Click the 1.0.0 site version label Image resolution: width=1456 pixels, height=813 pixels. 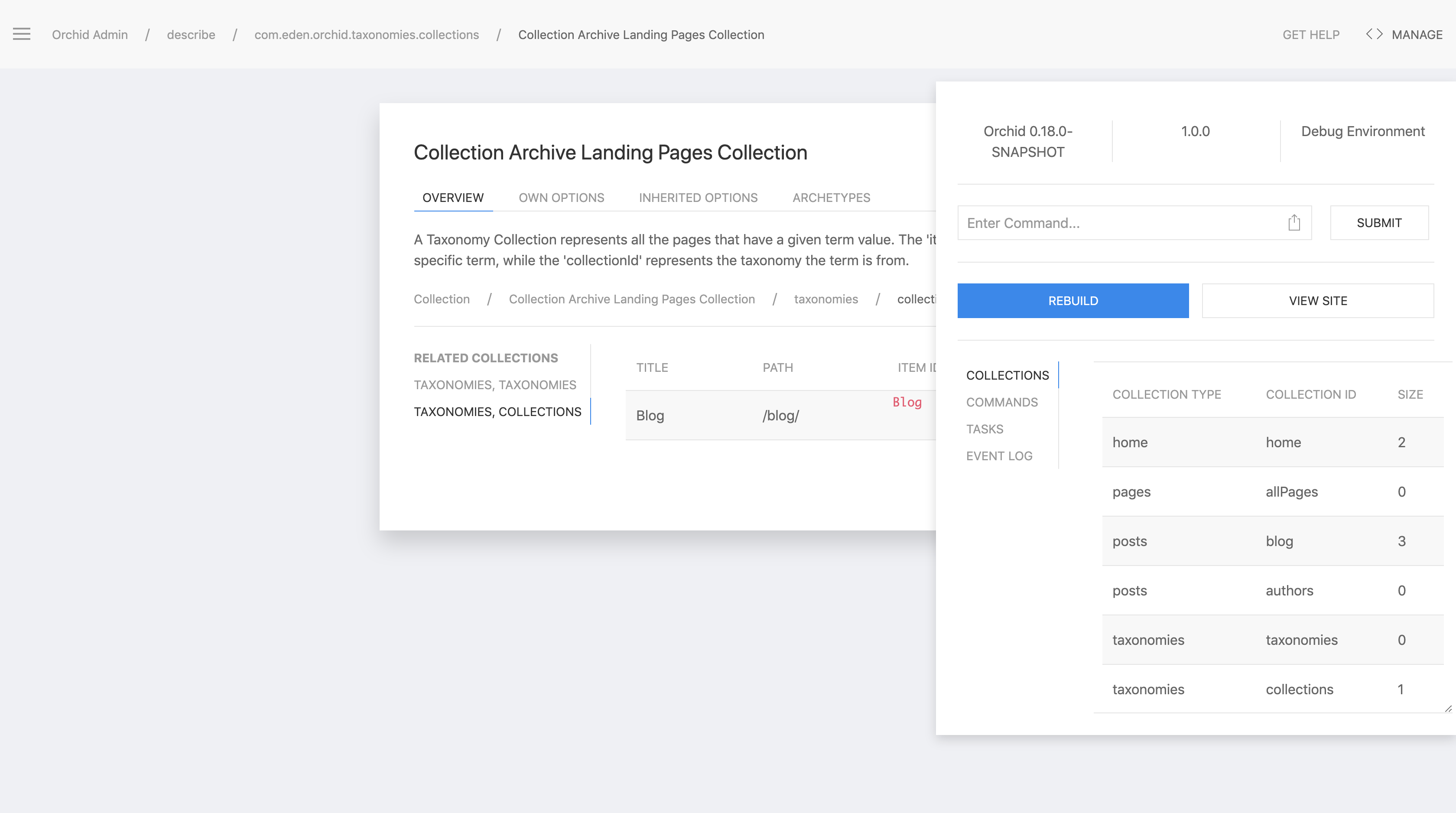1195,131
